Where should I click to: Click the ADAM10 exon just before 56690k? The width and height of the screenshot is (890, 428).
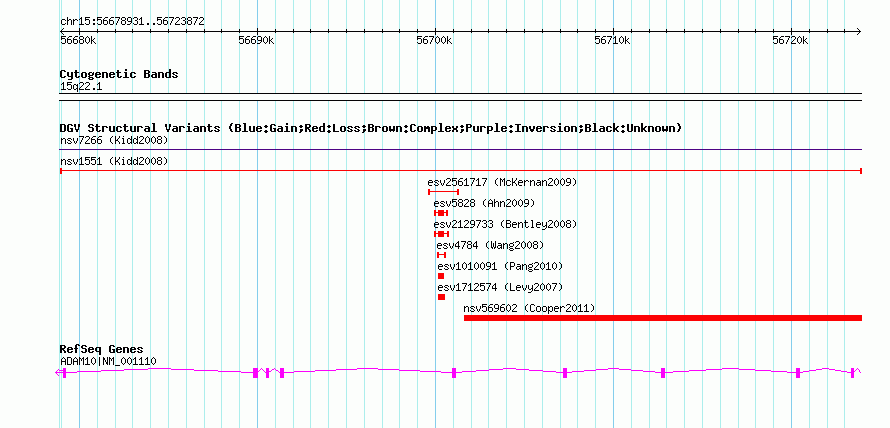coord(255,373)
